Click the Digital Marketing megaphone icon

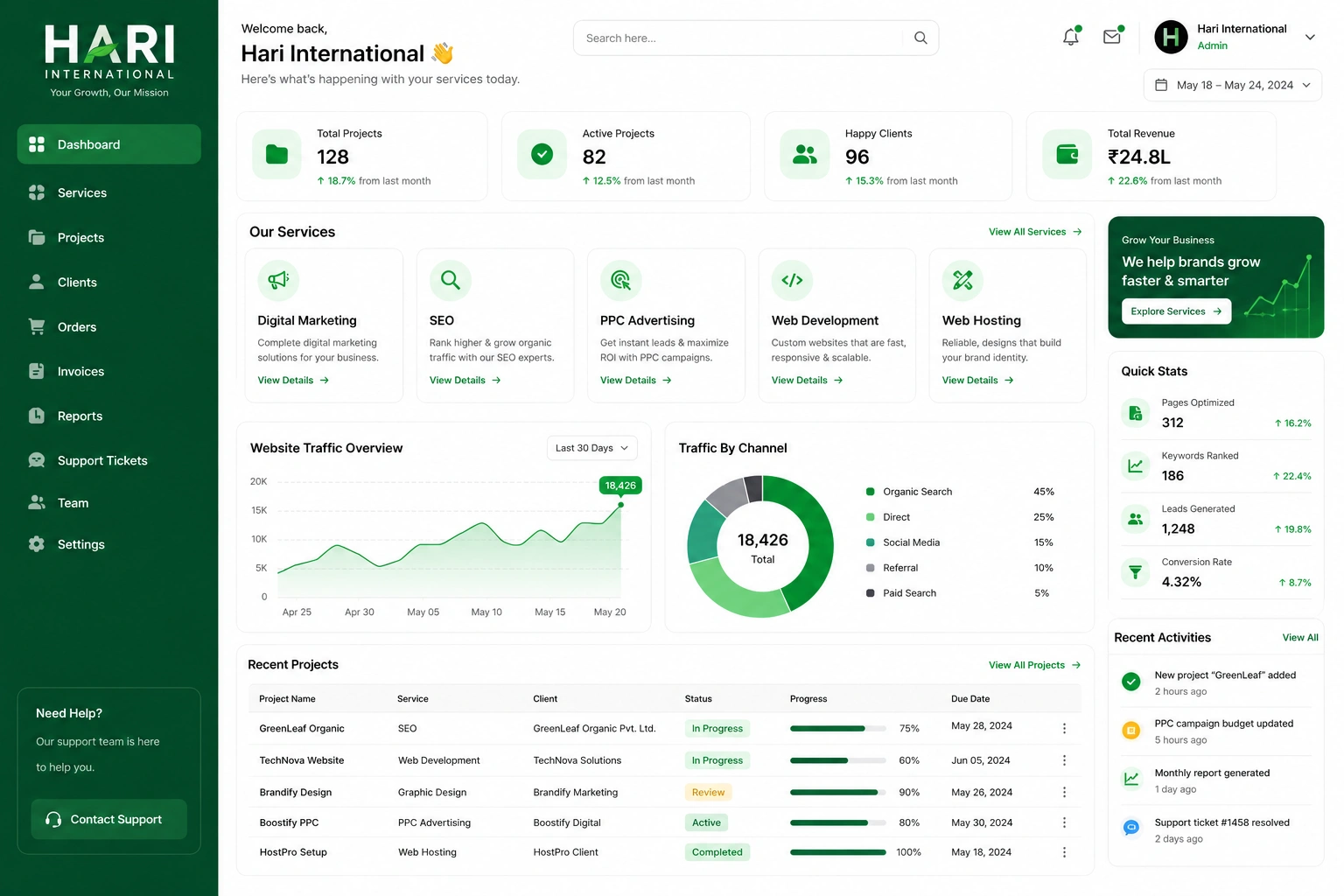click(278, 280)
